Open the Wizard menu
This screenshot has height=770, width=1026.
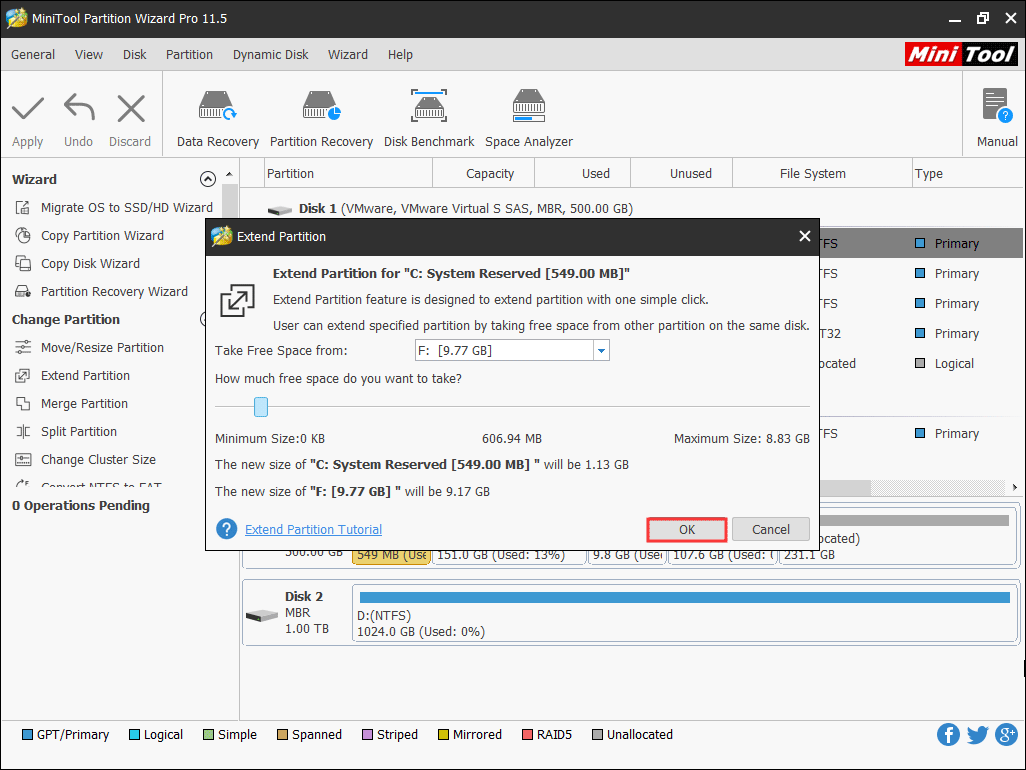click(347, 54)
